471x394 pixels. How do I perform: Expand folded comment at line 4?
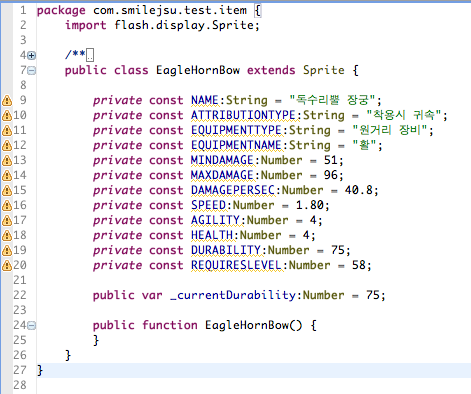32,55
